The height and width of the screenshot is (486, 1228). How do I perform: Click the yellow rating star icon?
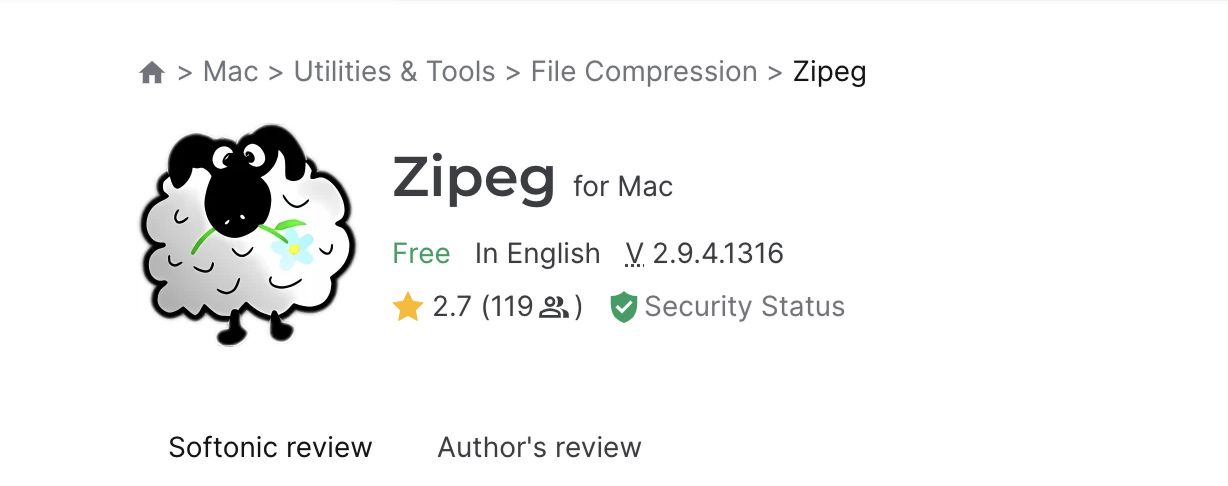pyautogui.click(x=408, y=307)
